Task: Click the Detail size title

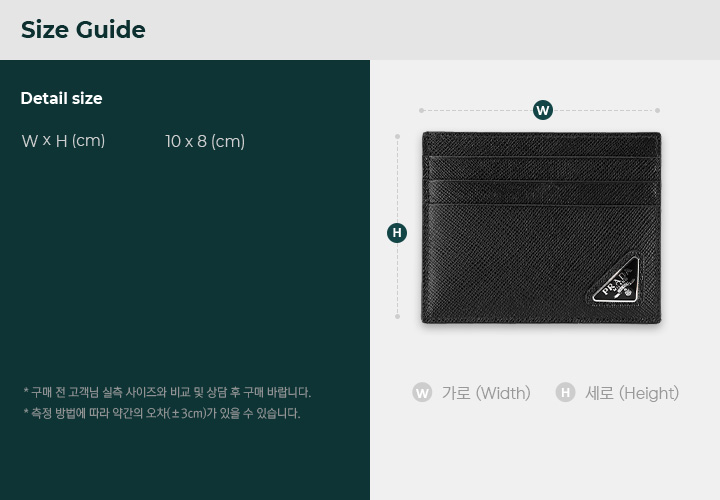Action: click(x=62, y=98)
